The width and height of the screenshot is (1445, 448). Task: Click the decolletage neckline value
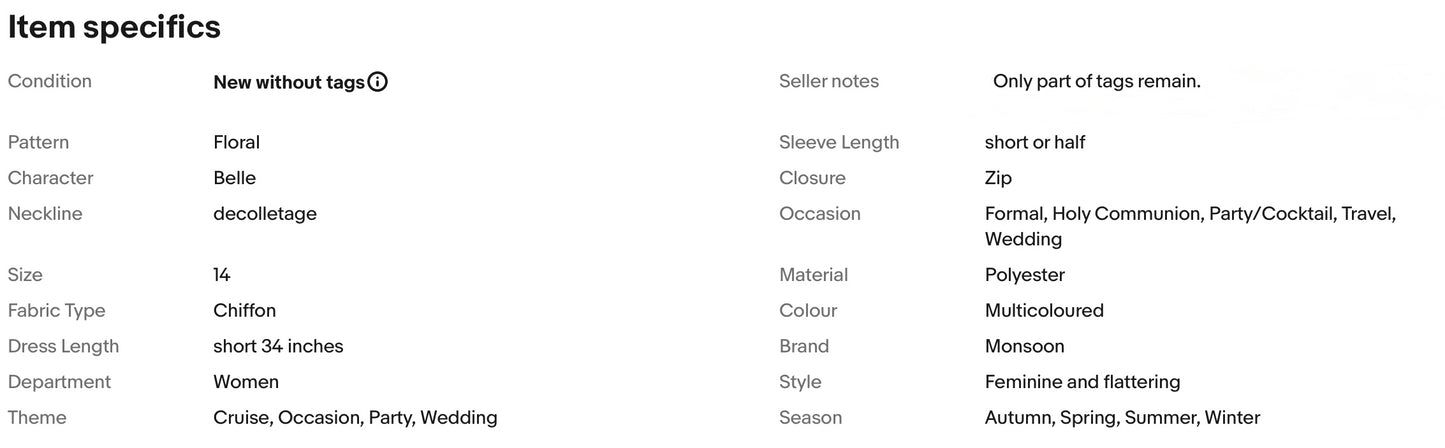[x=265, y=214]
